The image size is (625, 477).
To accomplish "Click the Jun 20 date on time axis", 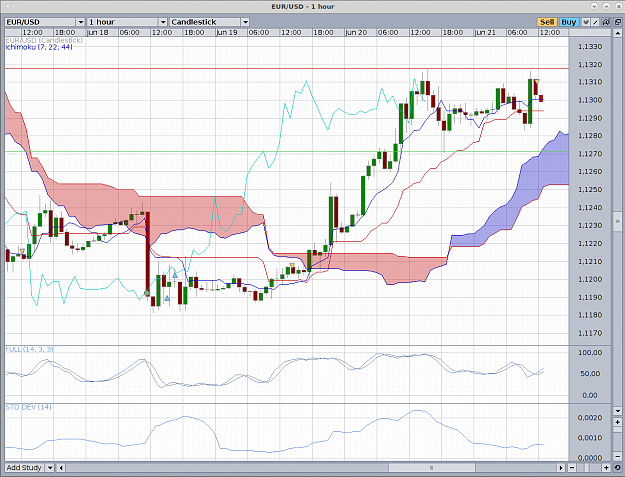I will [x=356, y=32].
